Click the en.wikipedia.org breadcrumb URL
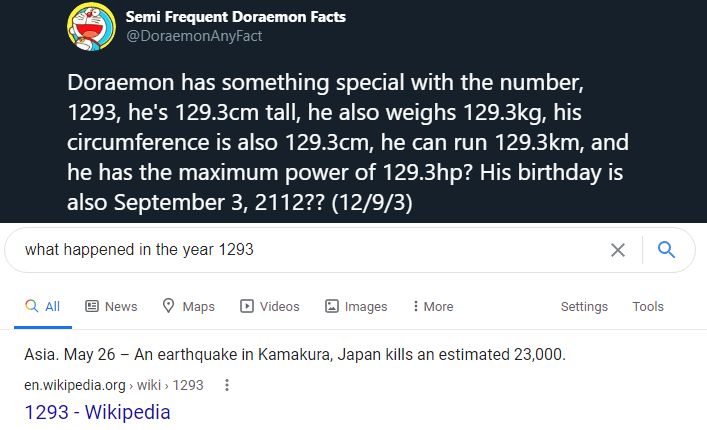 coord(75,385)
